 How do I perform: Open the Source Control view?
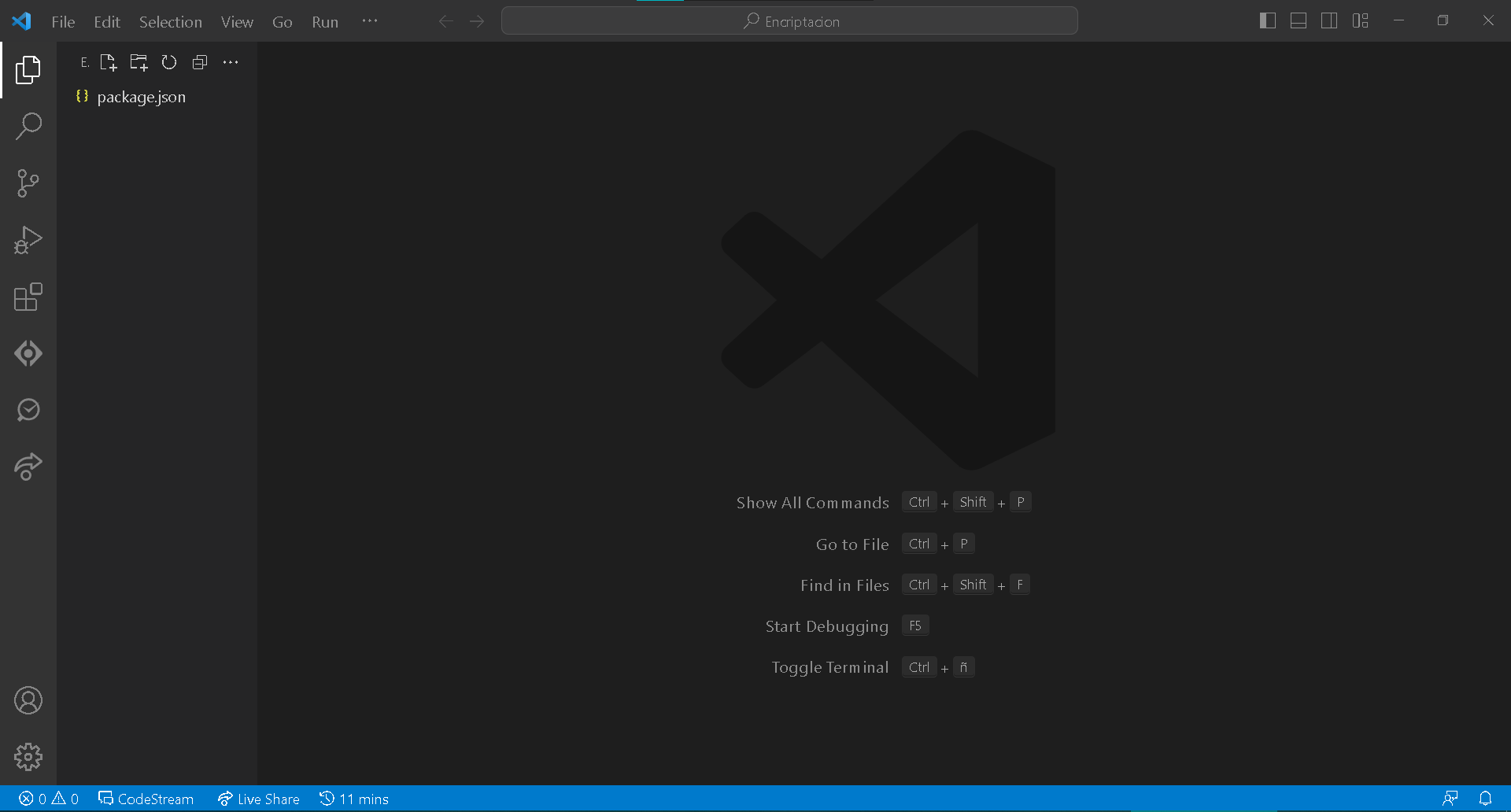(x=28, y=183)
